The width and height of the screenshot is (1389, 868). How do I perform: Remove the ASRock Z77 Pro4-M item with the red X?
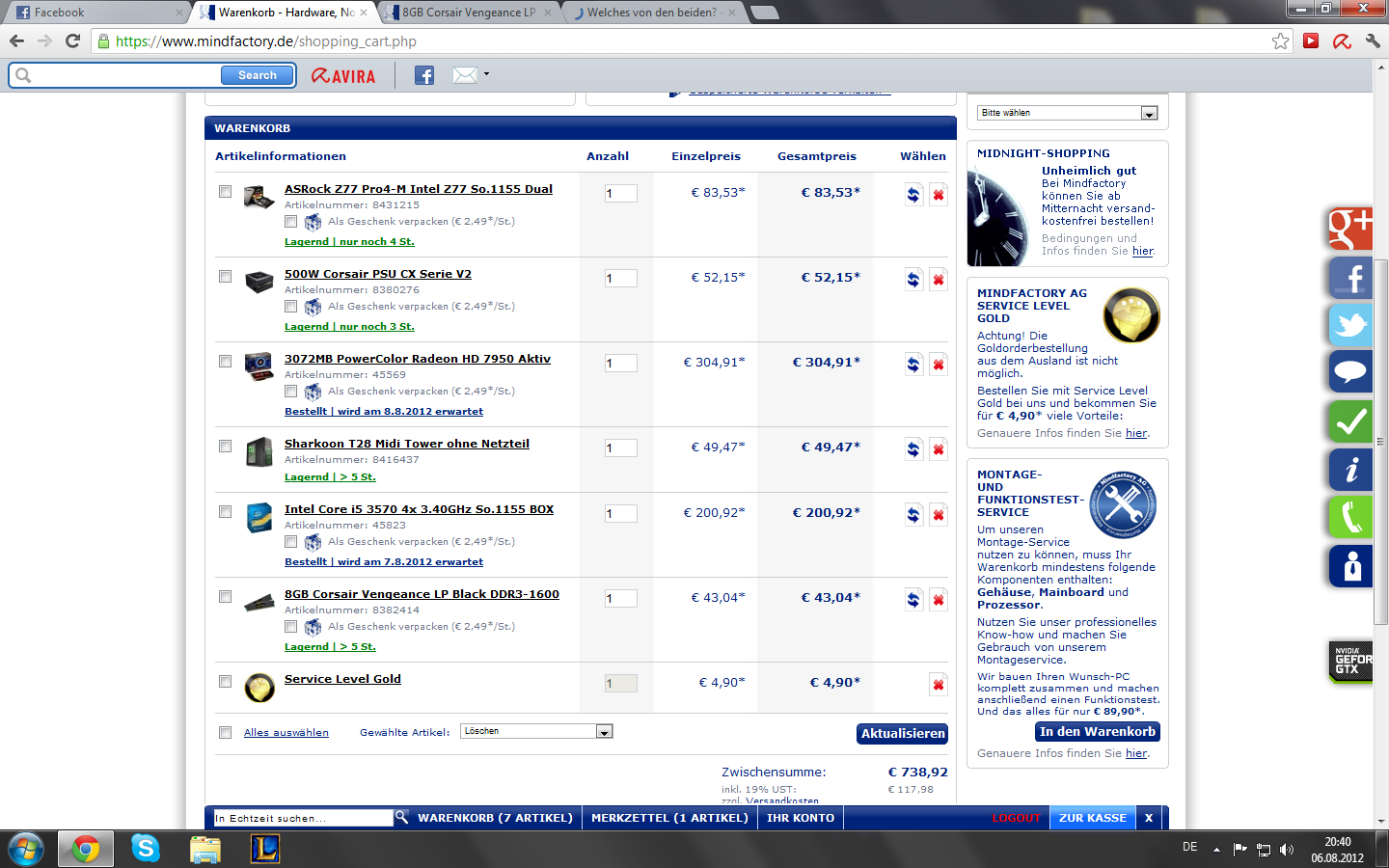(x=938, y=195)
